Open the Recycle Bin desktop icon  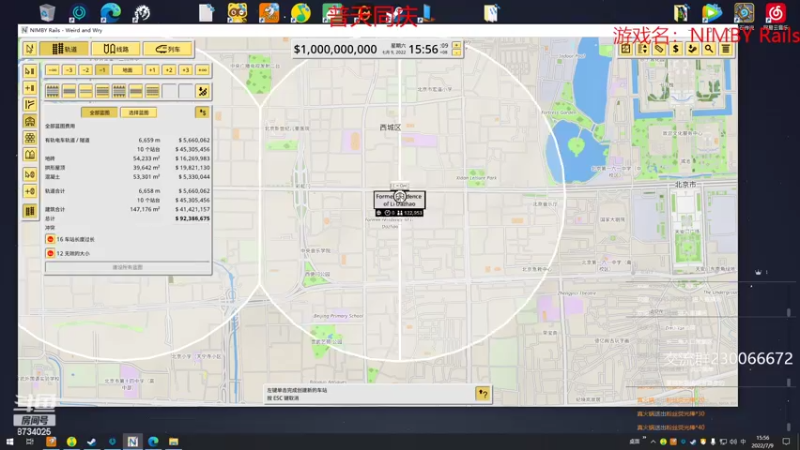(47, 13)
